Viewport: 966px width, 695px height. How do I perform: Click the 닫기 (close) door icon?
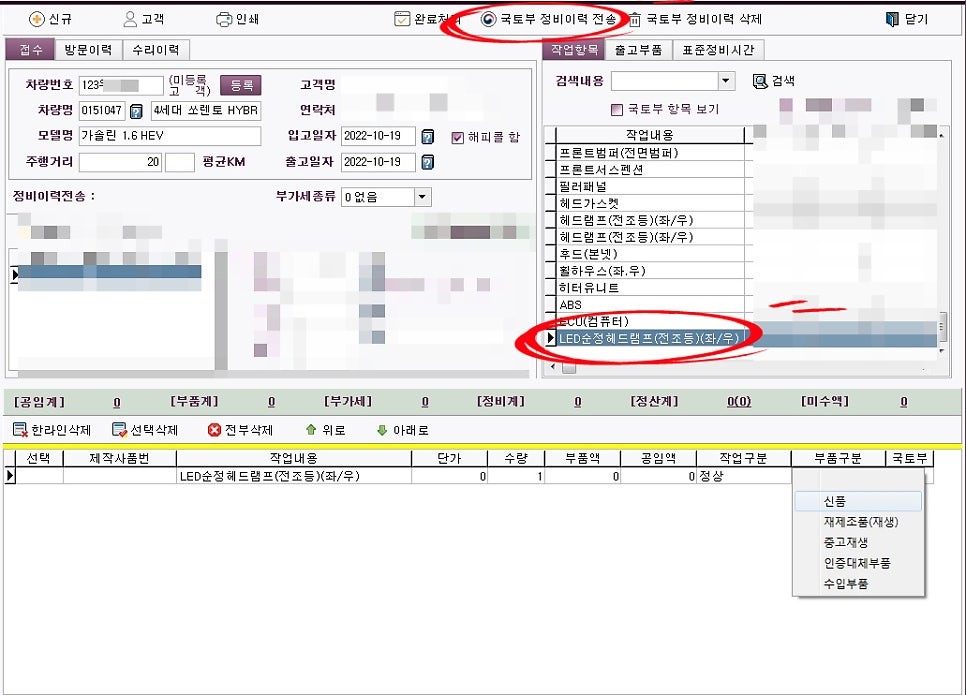click(893, 19)
